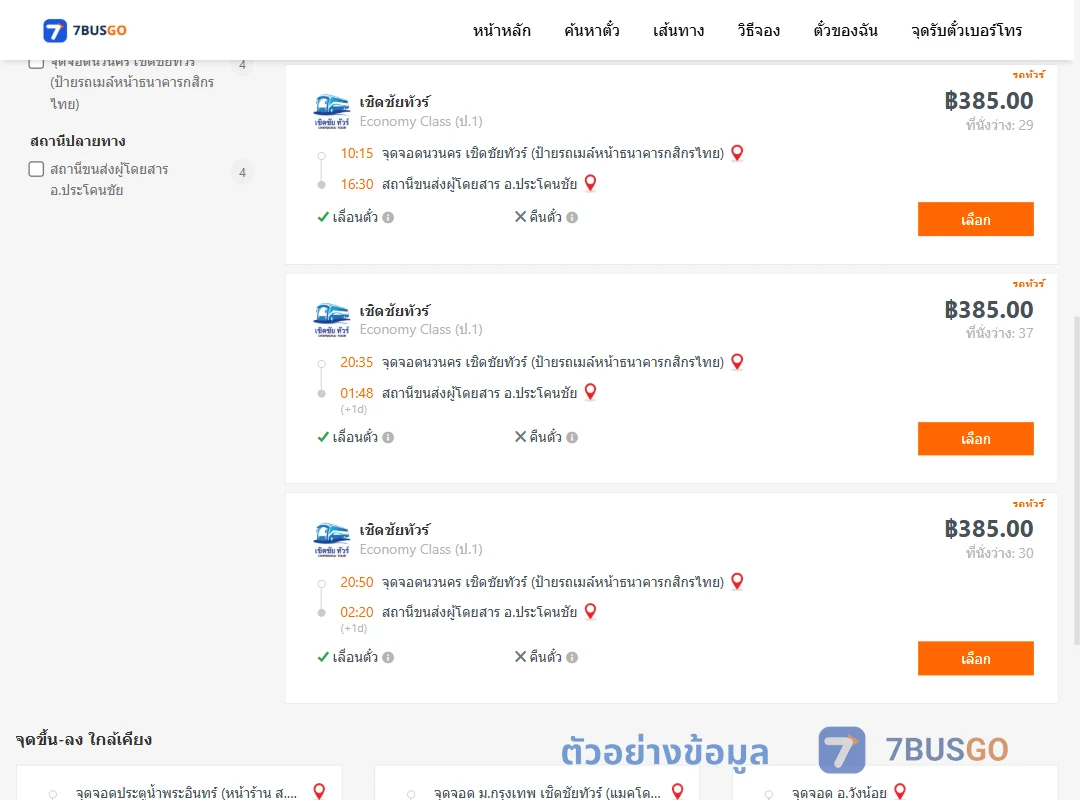Click ที่นั่งว่าง: 30 seat count
Screen dimensions: 1080x800
coord(999,553)
